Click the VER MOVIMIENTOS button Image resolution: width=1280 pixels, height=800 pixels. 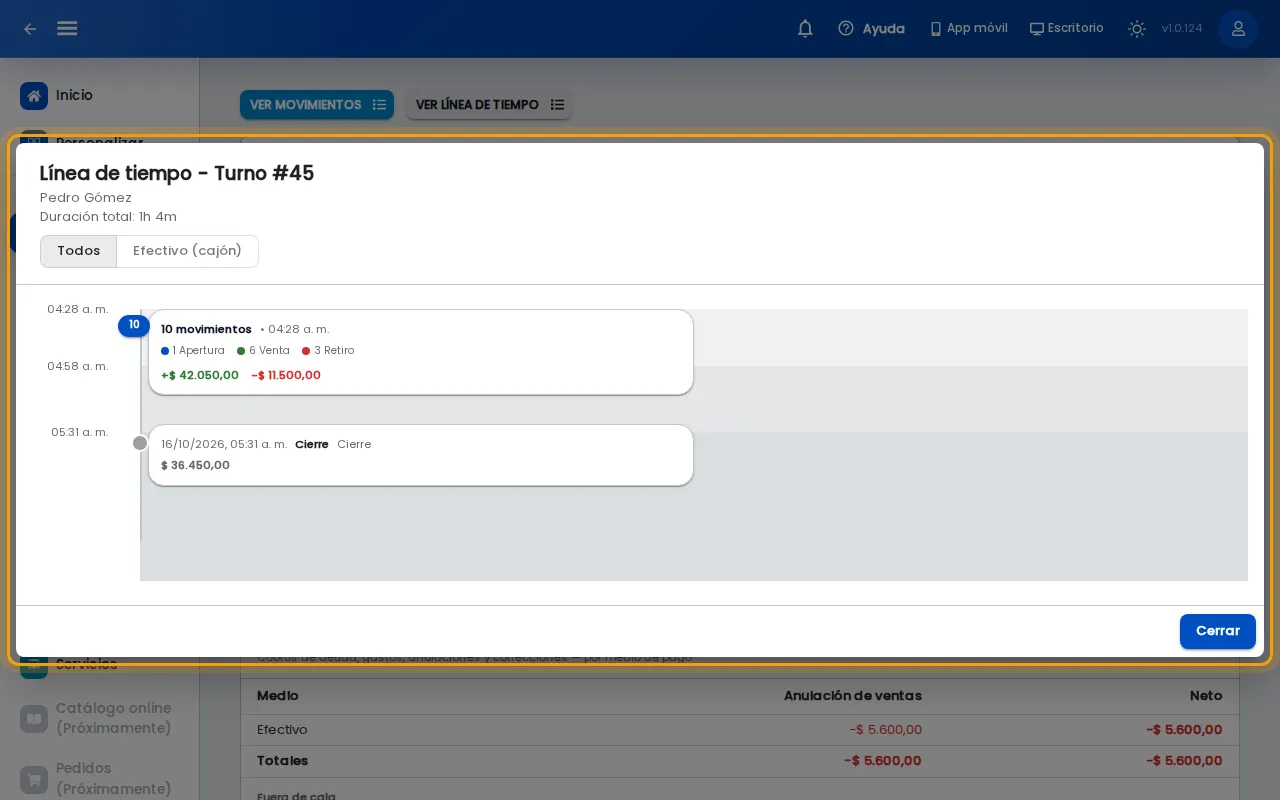tap(317, 105)
